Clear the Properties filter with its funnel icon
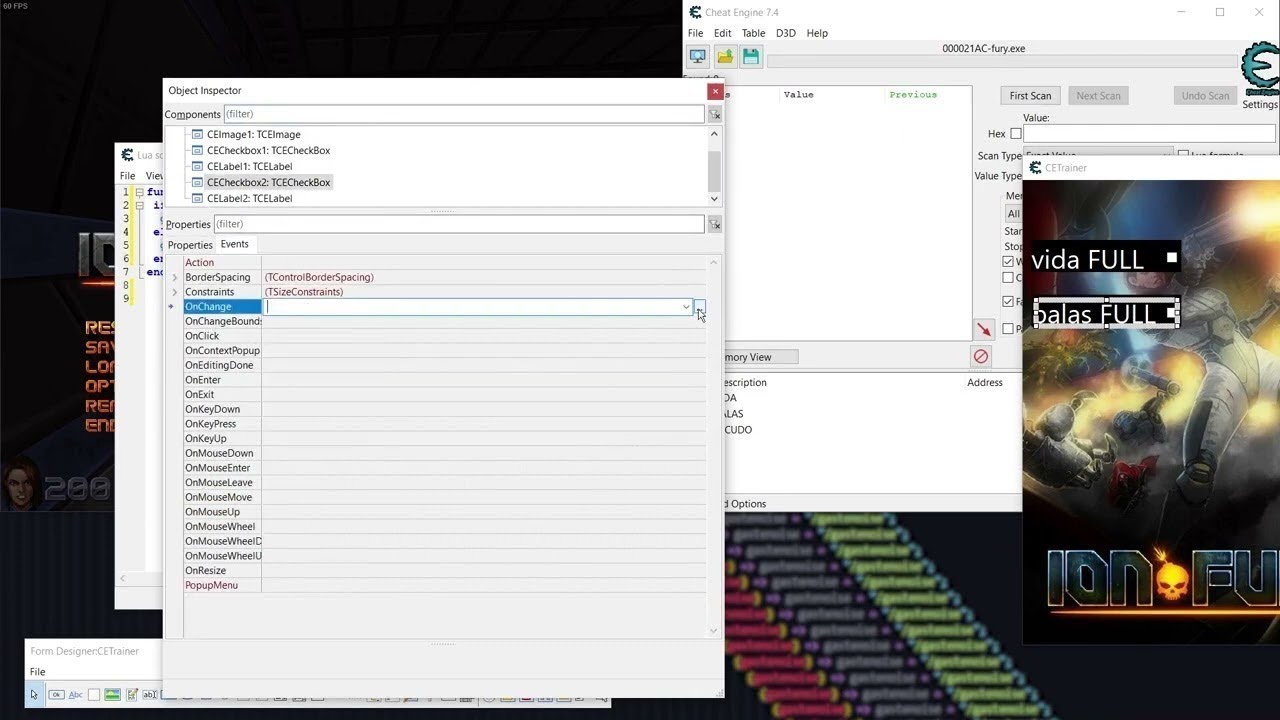This screenshot has width=1280, height=720. click(x=715, y=225)
